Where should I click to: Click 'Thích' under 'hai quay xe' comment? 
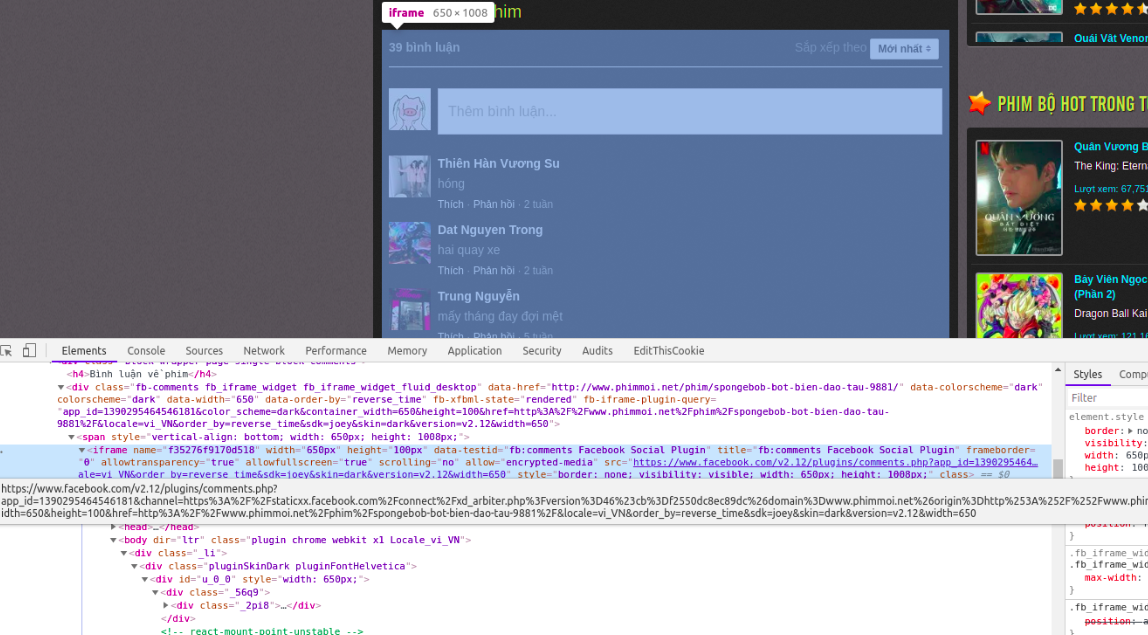(x=450, y=270)
